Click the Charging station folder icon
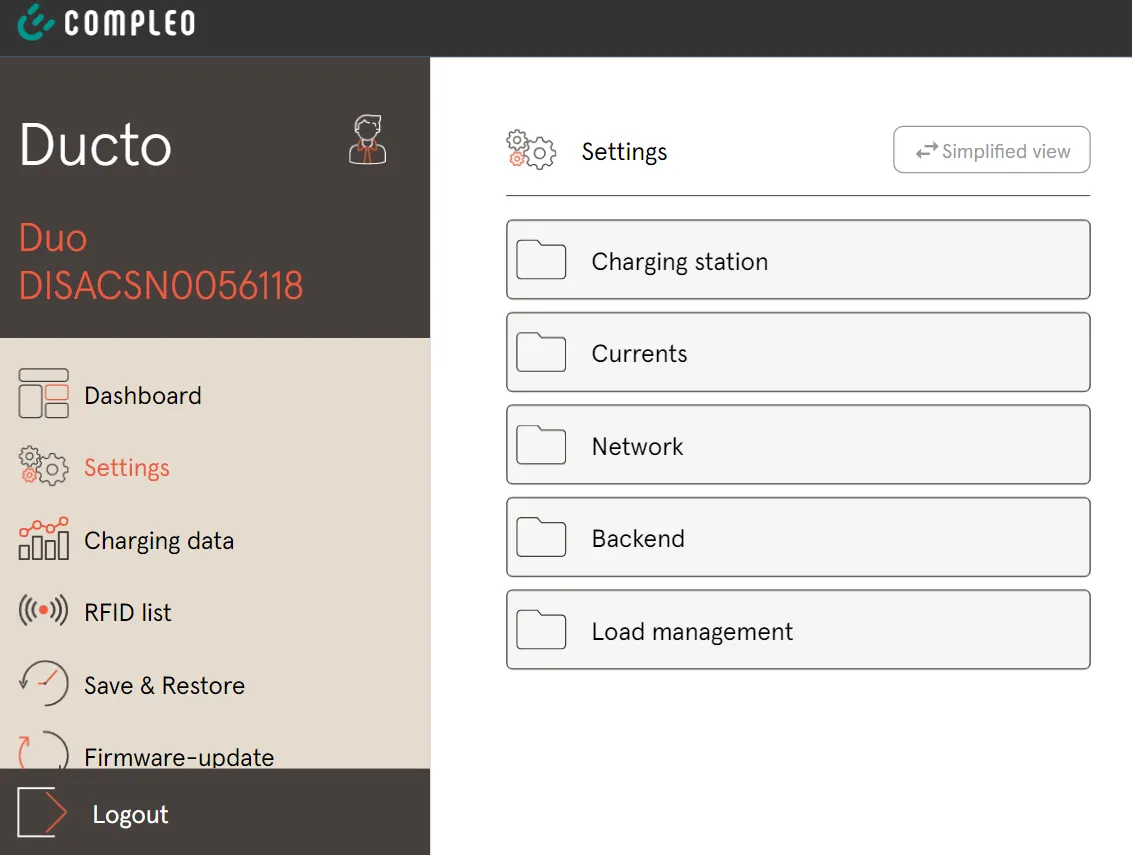Viewport: 1132px width, 855px height. 541,259
